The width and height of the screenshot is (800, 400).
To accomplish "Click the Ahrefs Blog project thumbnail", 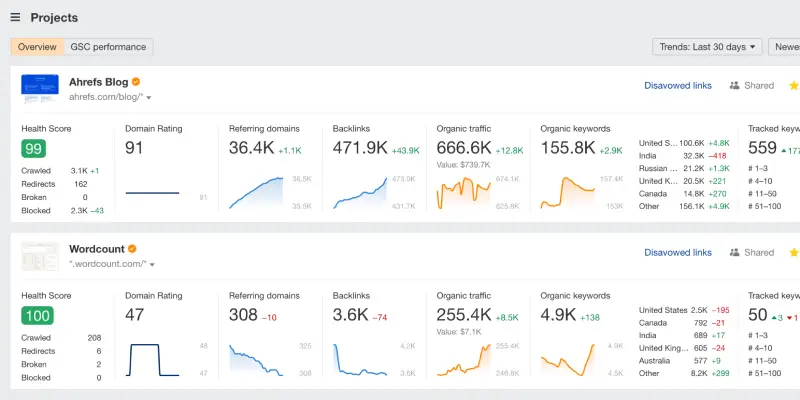I will tap(40, 88).
